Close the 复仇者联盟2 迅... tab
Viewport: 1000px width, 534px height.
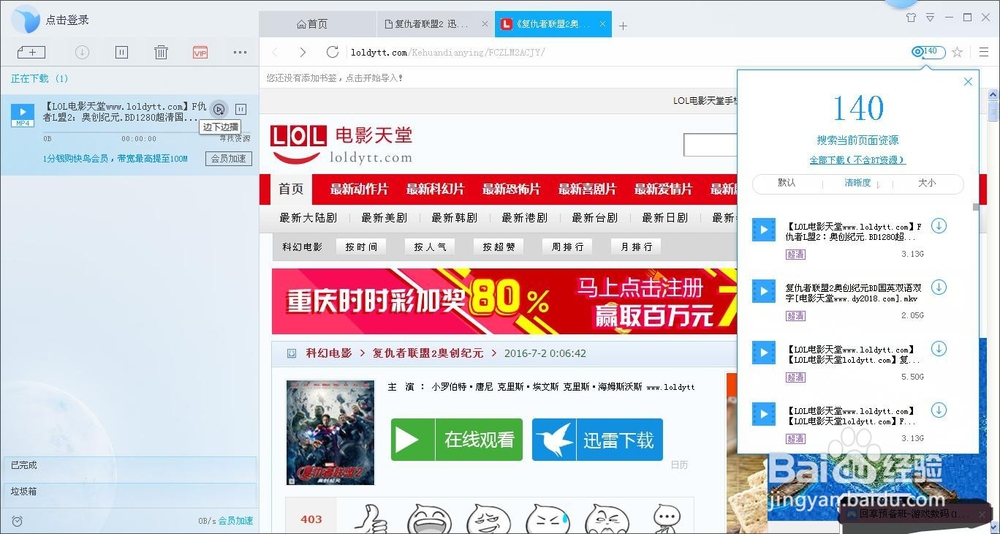pos(485,24)
